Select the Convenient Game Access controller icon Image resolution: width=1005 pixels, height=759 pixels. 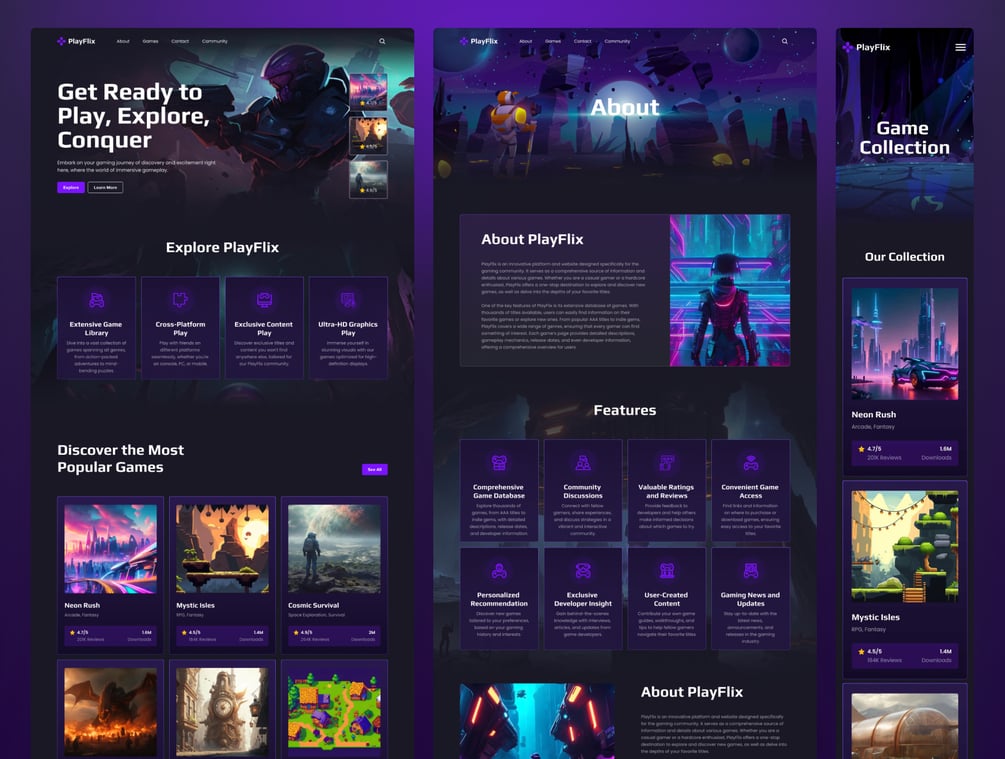pyautogui.click(x=751, y=462)
